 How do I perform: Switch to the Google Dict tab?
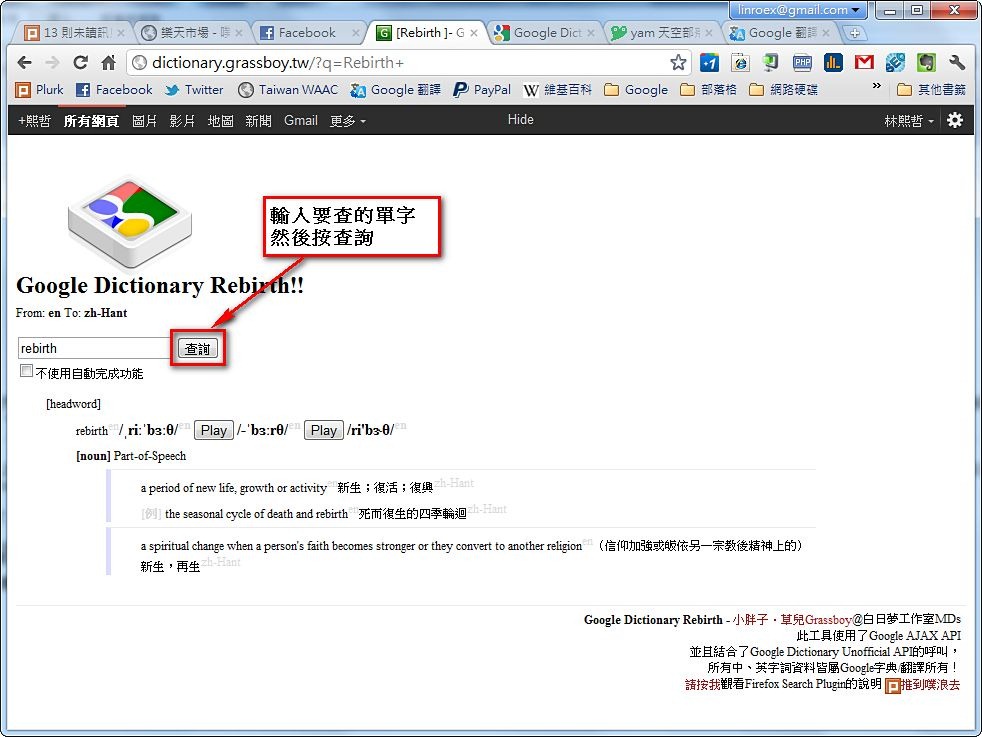pos(544,33)
